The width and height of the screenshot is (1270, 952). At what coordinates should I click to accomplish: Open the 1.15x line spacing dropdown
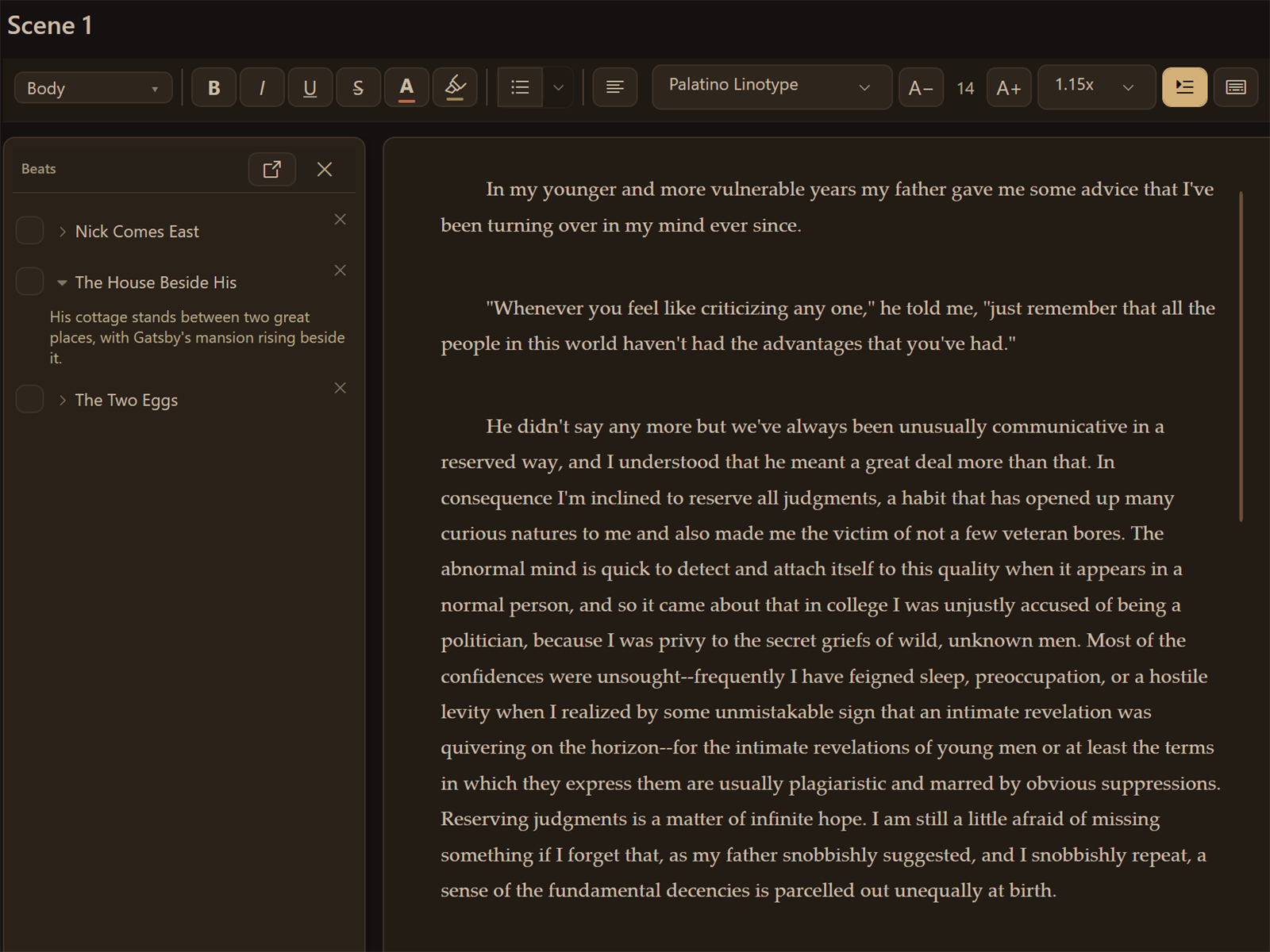pyautogui.click(x=1096, y=86)
